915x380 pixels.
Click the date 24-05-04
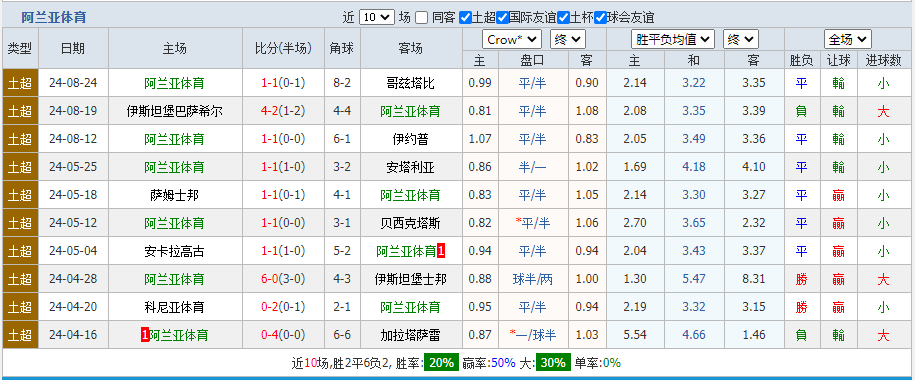pyautogui.click(x=73, y=251)
